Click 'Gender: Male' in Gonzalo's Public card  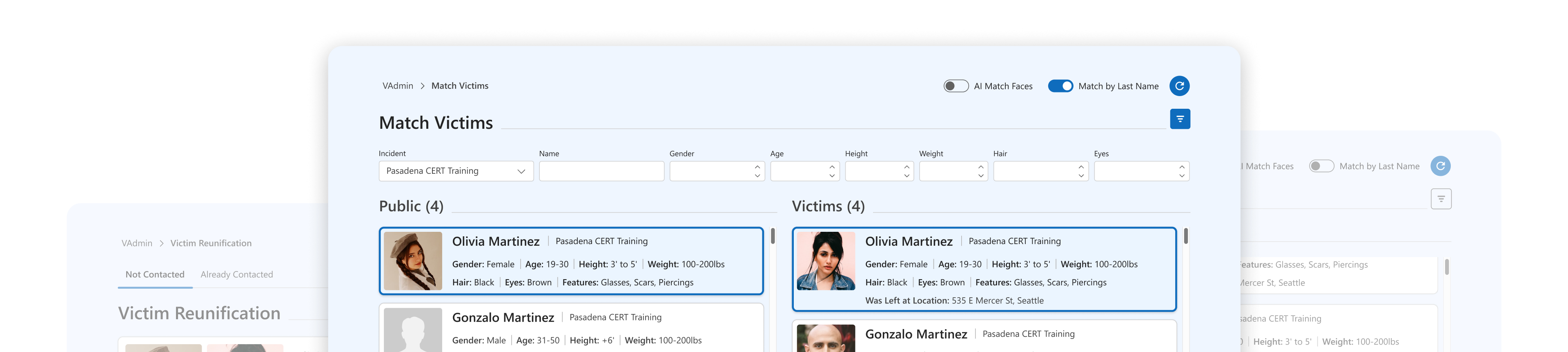point(479,341)
